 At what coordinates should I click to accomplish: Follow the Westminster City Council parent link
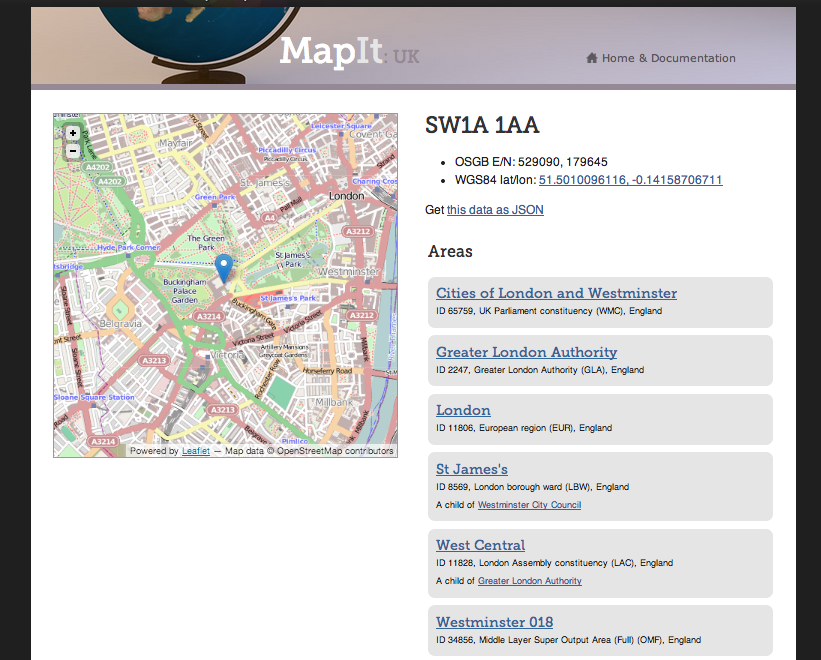point(529,505)
